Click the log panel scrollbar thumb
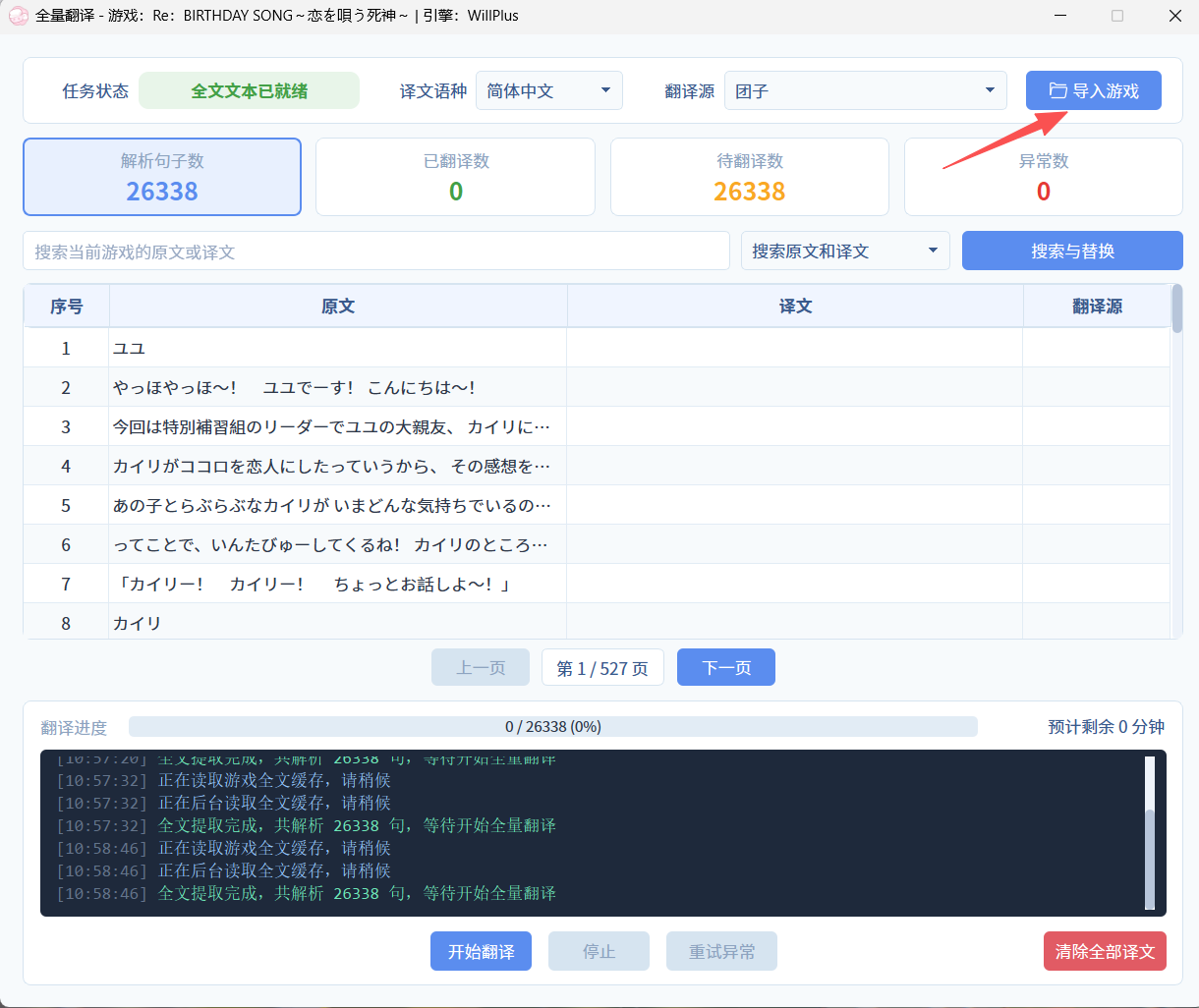The image size is (1199, 1008). pos(1150,859)
